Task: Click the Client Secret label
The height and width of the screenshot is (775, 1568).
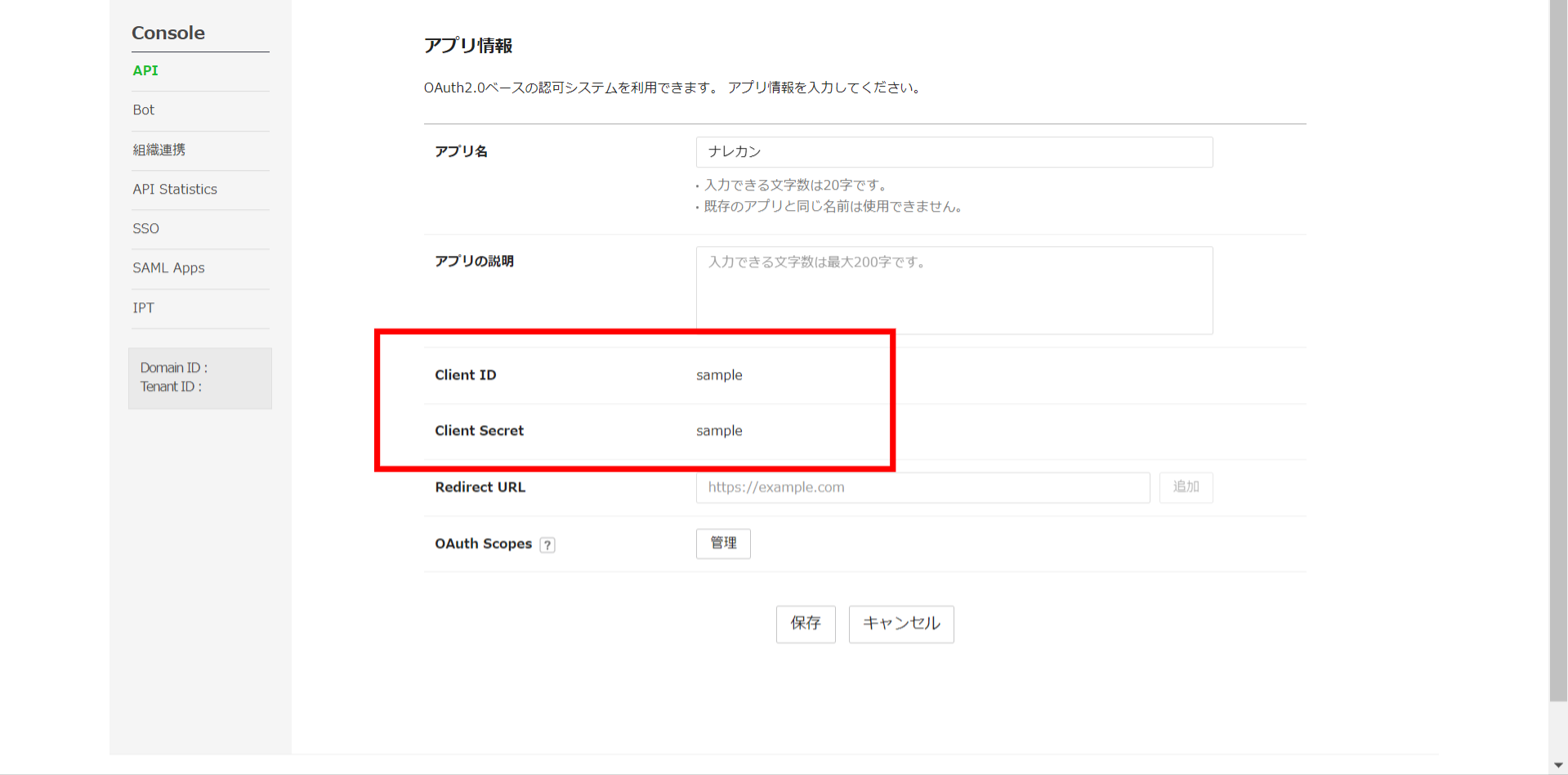Action: [x=480, y=431]
